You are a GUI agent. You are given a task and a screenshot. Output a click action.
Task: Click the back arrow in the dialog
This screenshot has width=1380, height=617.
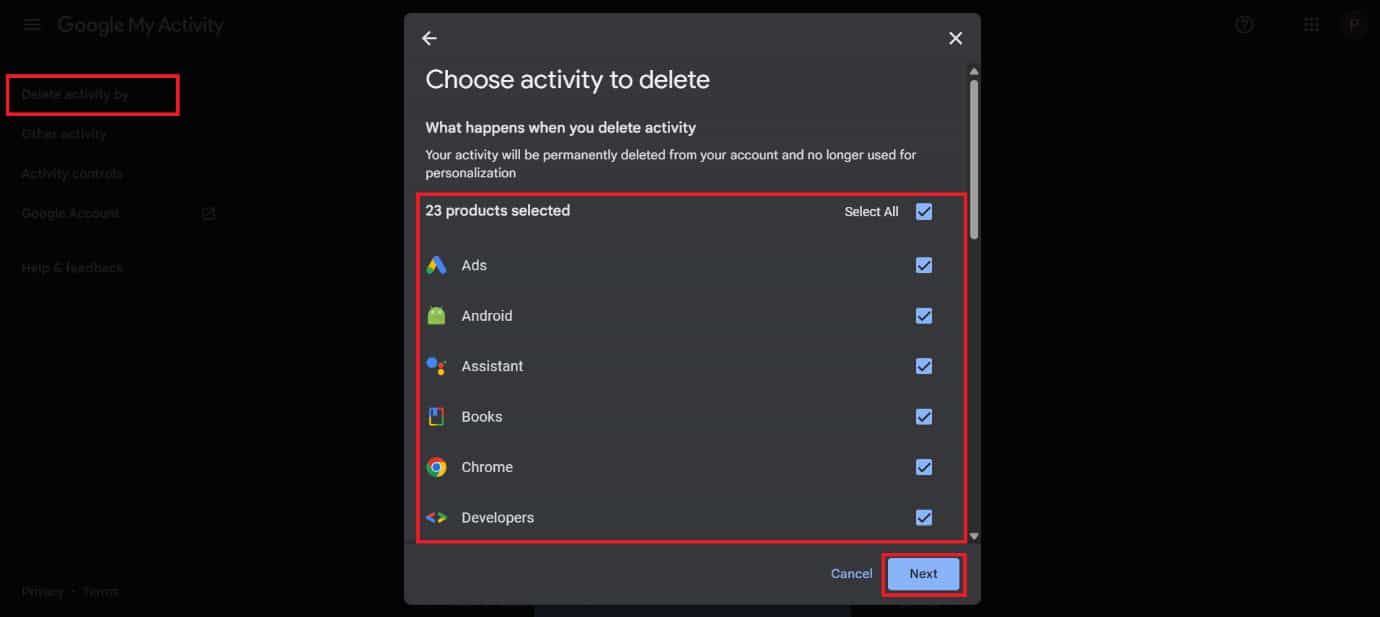[429, 38]
